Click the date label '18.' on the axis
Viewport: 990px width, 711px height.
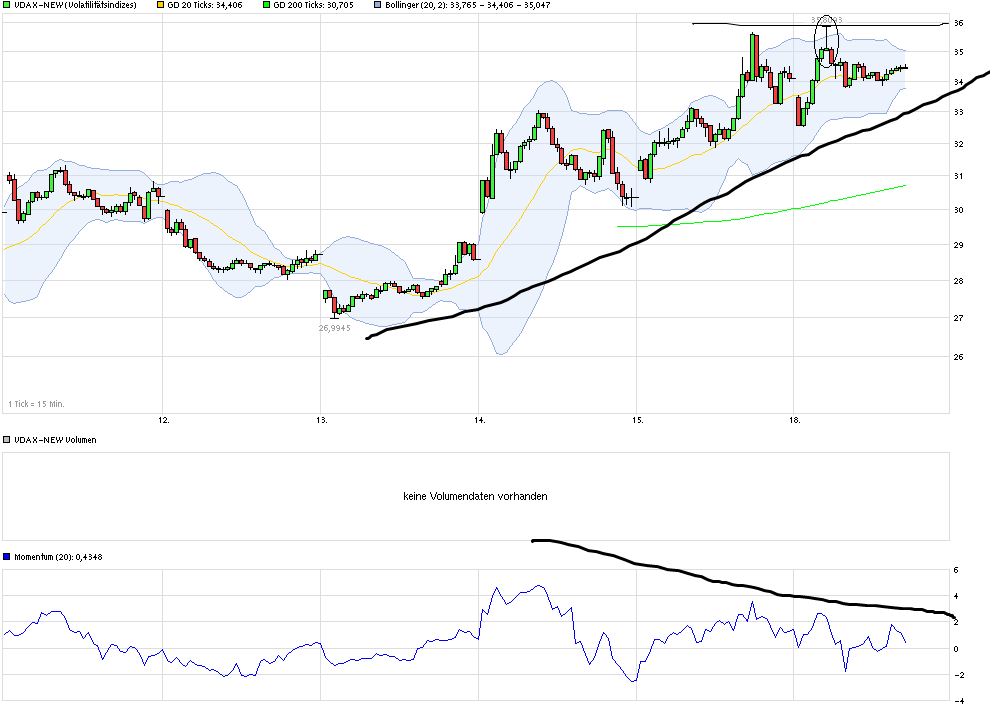(793, 419)
